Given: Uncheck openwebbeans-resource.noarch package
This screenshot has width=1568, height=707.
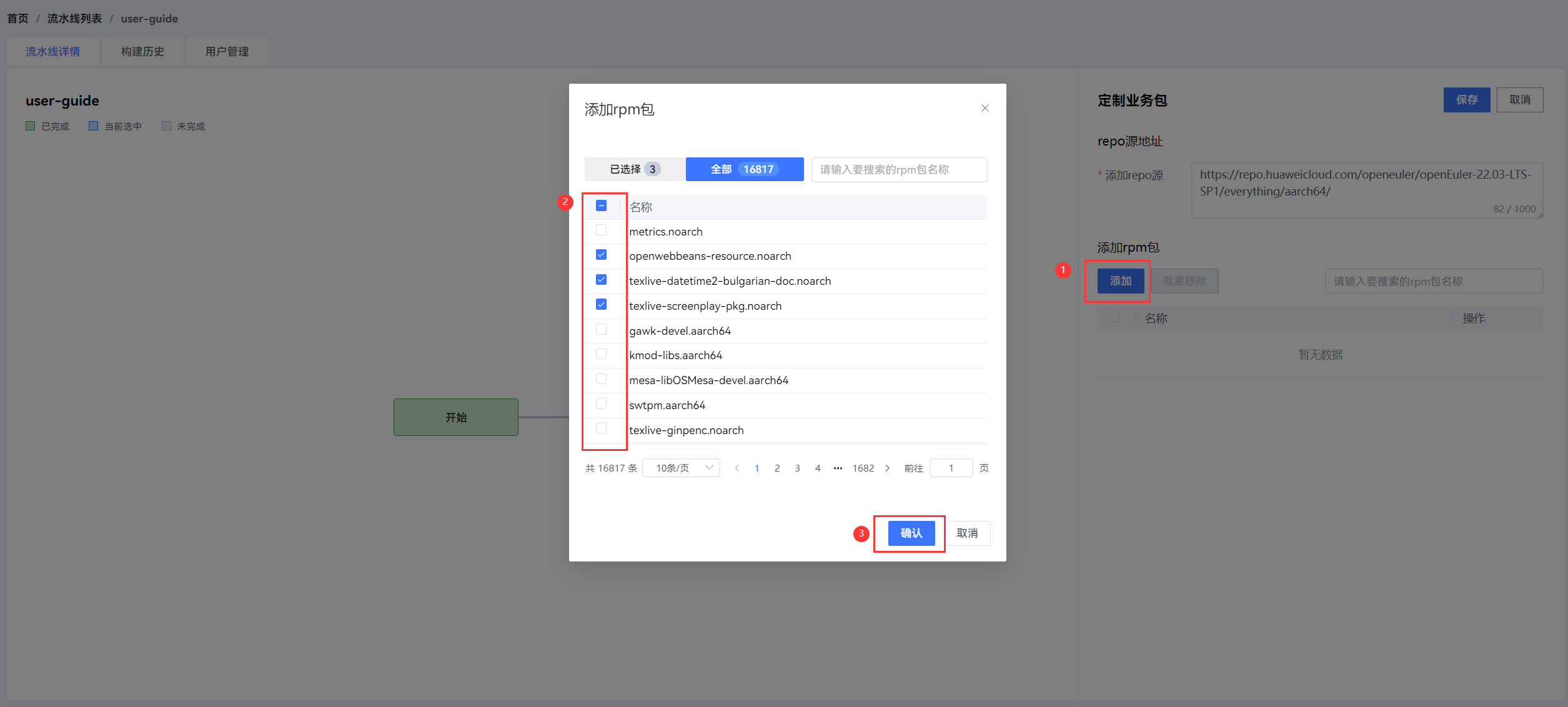Looking at the screenshot, I should click(601, 255).
